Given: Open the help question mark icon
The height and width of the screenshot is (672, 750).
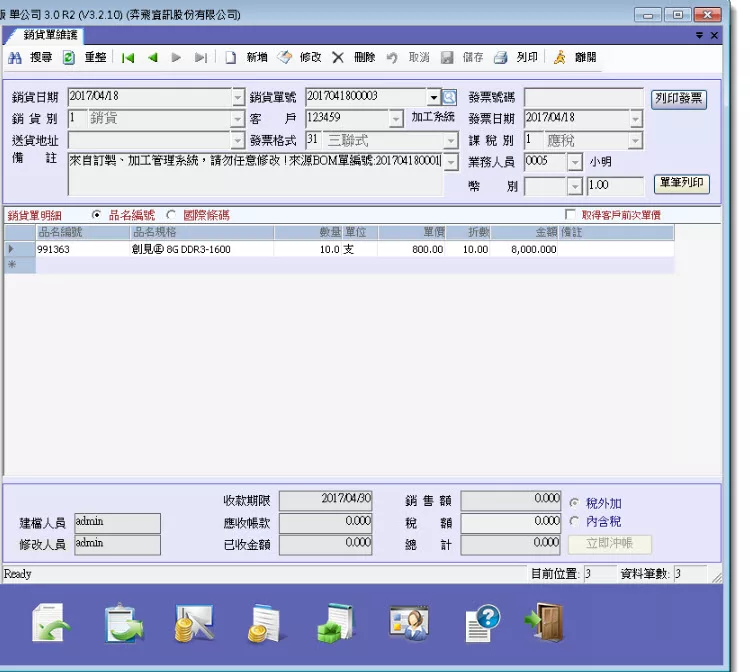Looking at the screenshot, I should 482,623.
